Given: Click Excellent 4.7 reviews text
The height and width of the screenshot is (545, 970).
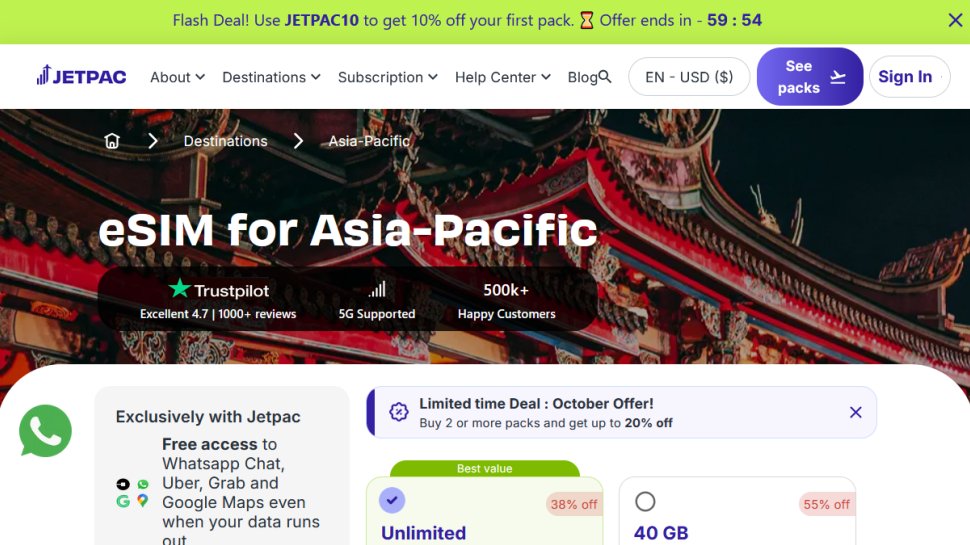Looking at the screenshot, I should point(218,314).
